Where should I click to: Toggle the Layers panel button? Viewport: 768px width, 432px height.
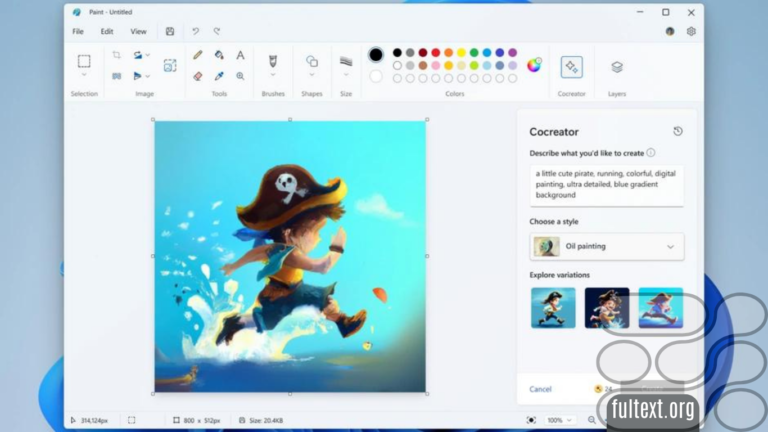617,67
